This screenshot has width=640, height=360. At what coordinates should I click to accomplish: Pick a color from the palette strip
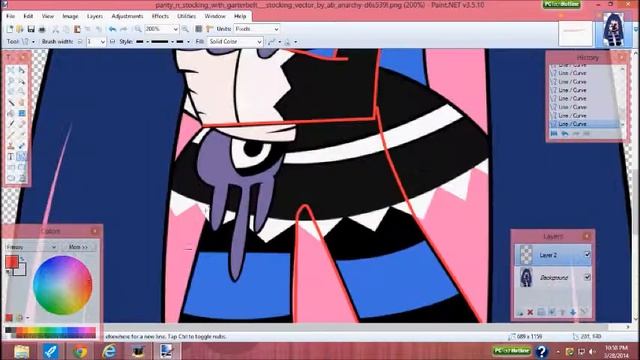tap(51, 332)
